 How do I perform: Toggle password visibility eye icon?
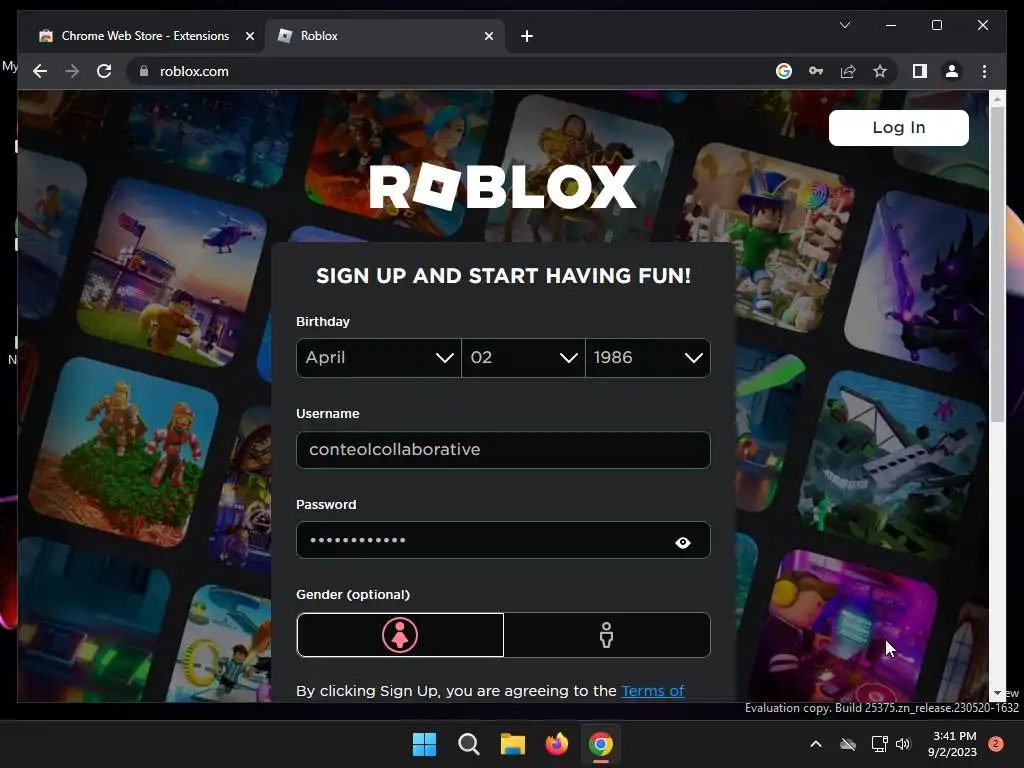682,542
